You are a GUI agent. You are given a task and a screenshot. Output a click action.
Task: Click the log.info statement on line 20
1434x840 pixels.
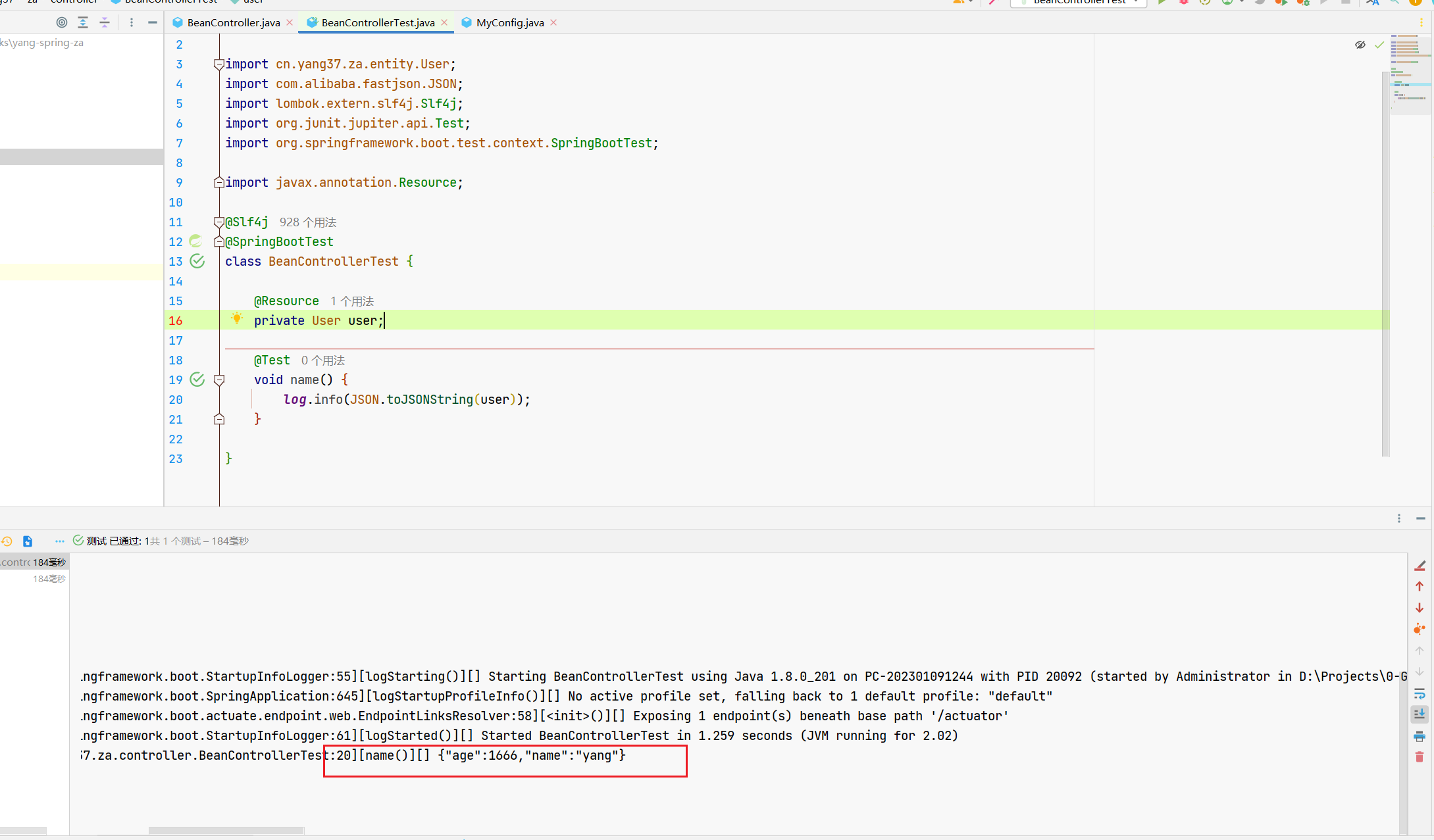tap(407, 399)
